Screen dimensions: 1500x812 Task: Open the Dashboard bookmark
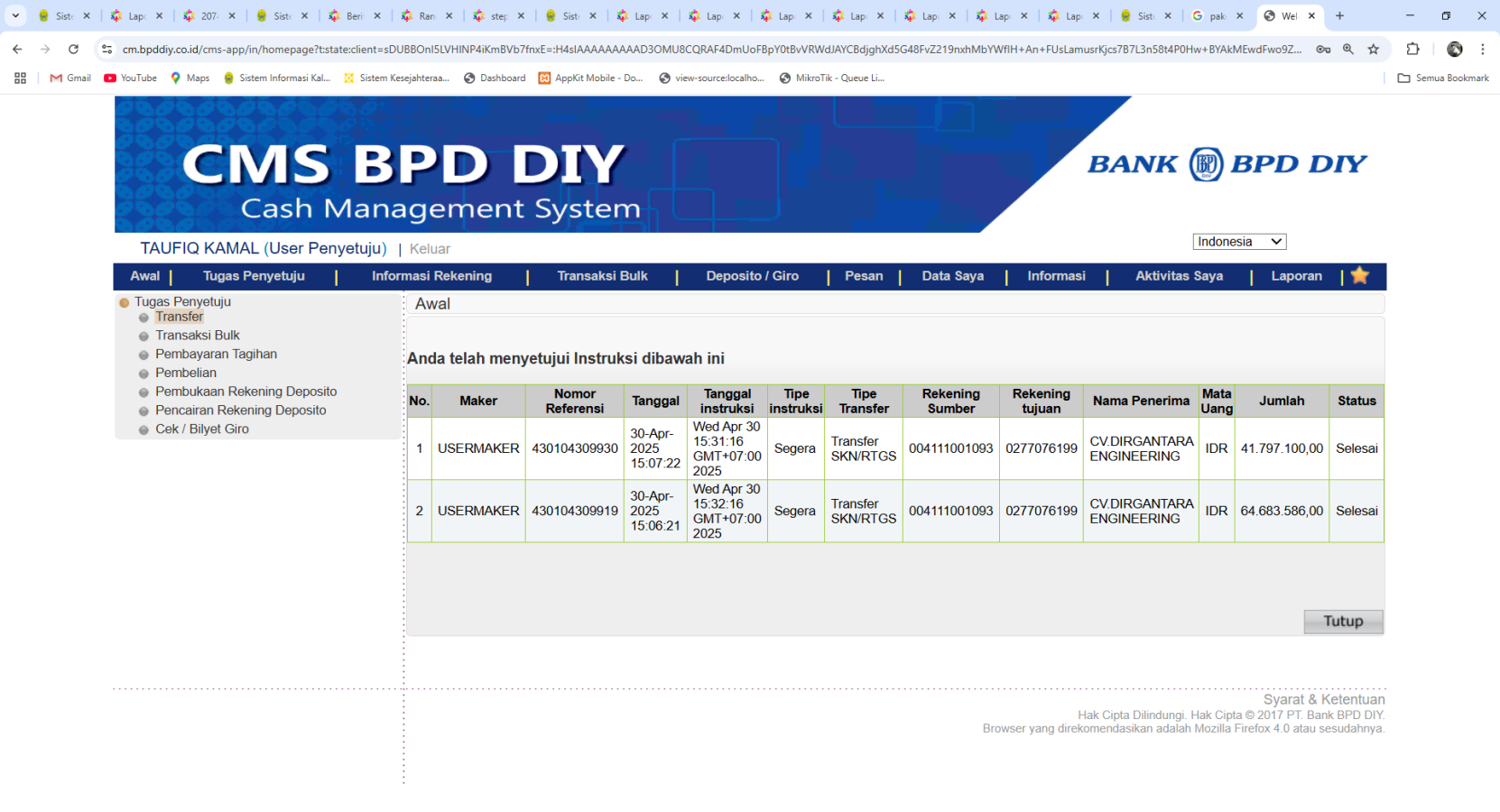[x=495, y=78]
